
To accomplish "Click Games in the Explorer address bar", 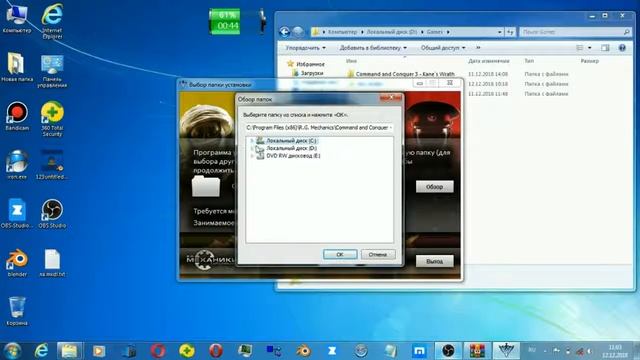I will click(x=435, y=32).
